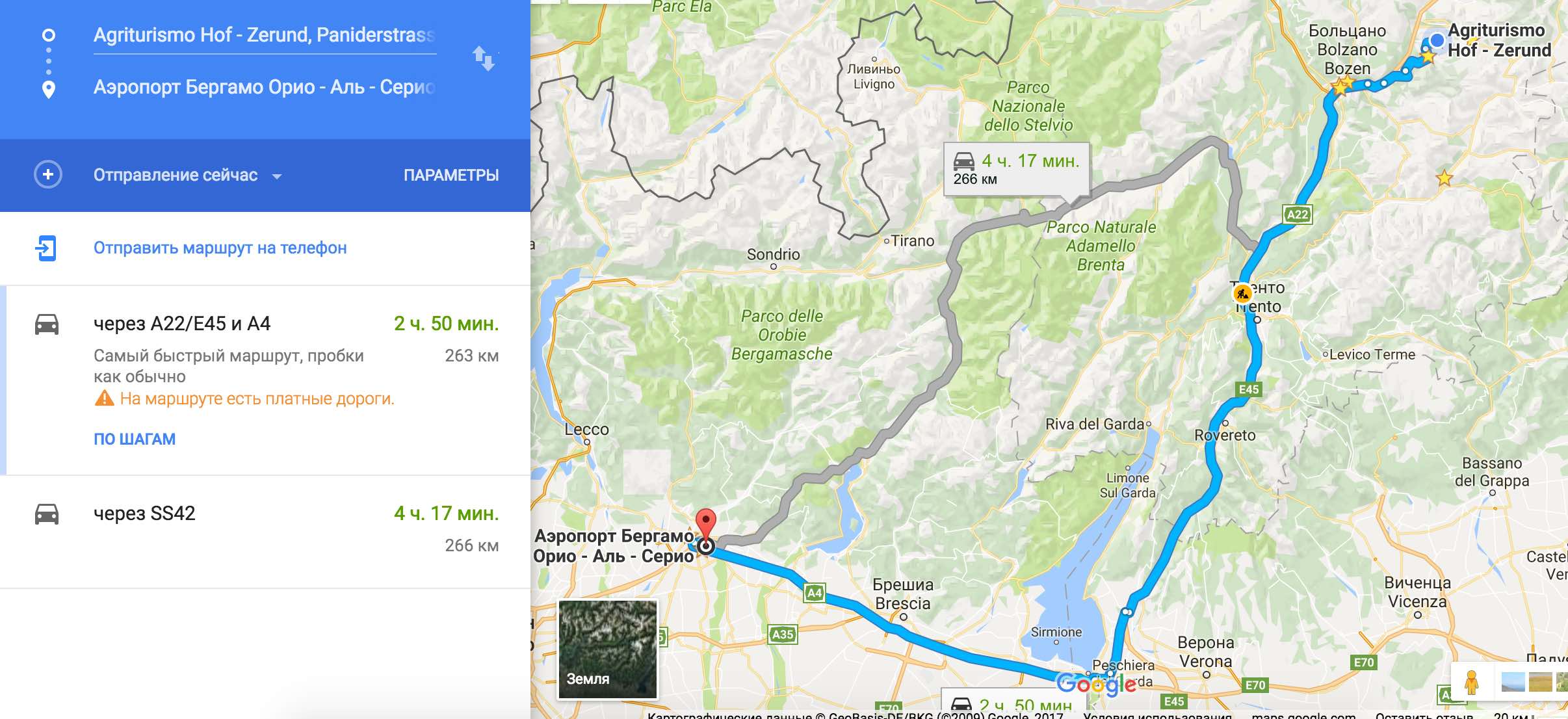Click the 4 ч. 17 мин. route callout
This screenshot has height=719, width=1568.
click(x=1016, y=169)
